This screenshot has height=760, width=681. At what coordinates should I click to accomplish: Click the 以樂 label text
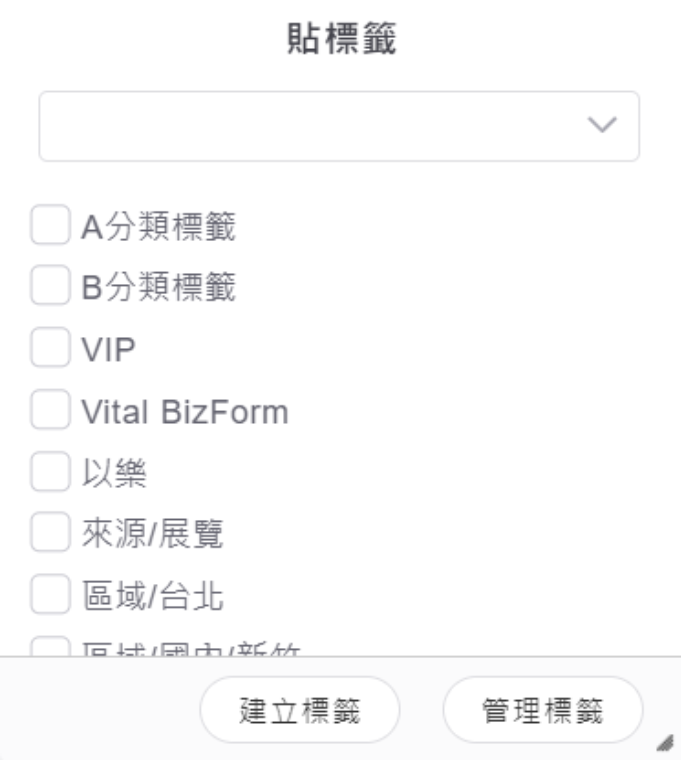pos(115,474)
